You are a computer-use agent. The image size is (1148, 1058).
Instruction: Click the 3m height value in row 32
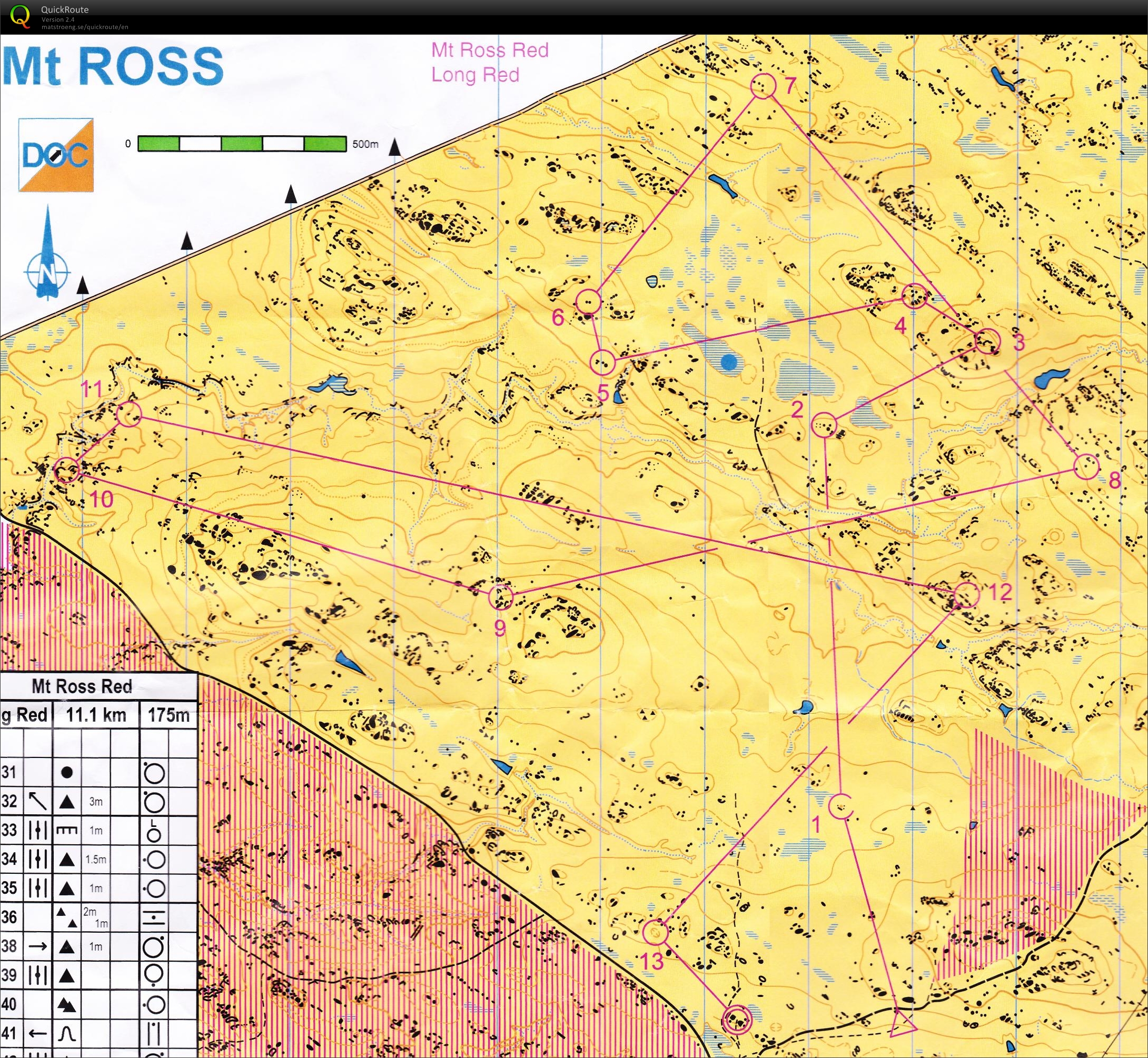[x=96, y=802]
